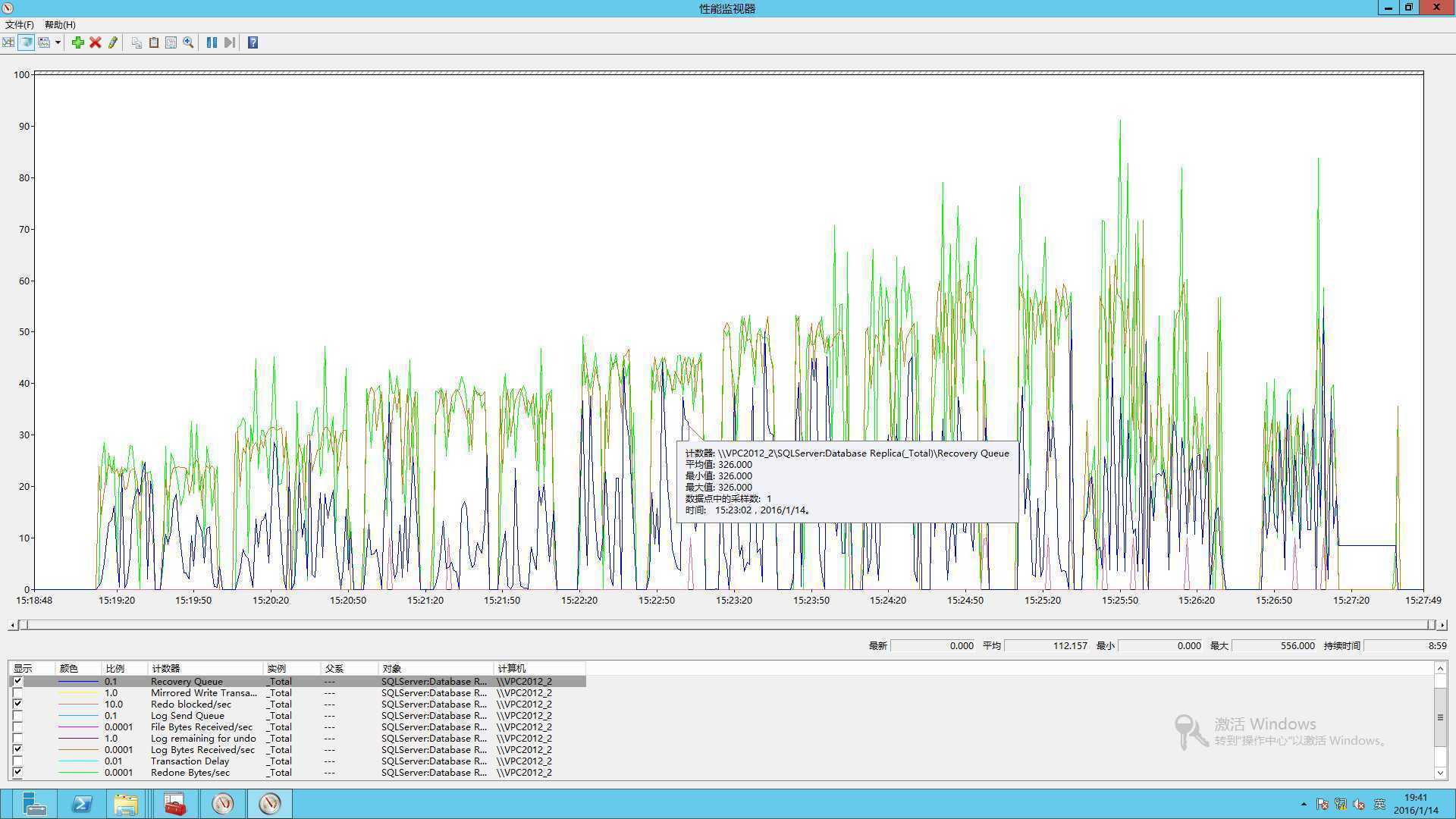Open PowerShell from the taskbar
Viewport: 1456px width, 819px height.
(81, 804)
